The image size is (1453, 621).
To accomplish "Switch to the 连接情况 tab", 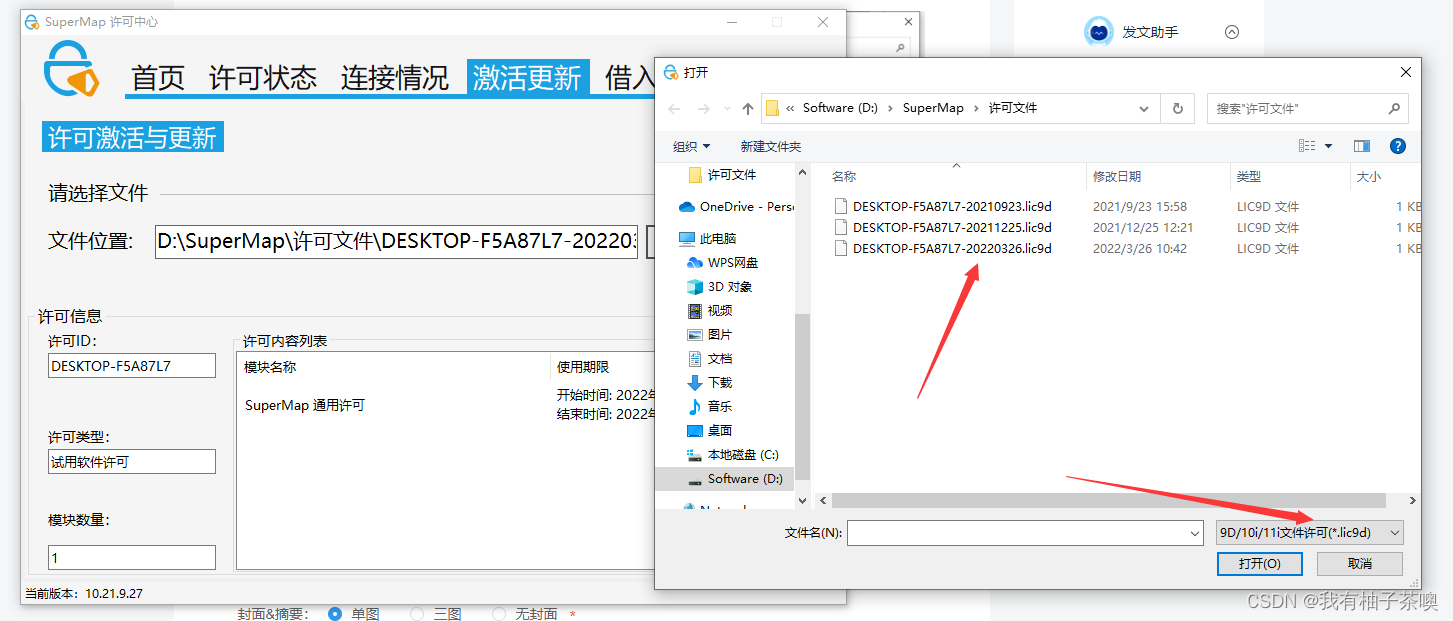I will [395, 78].
